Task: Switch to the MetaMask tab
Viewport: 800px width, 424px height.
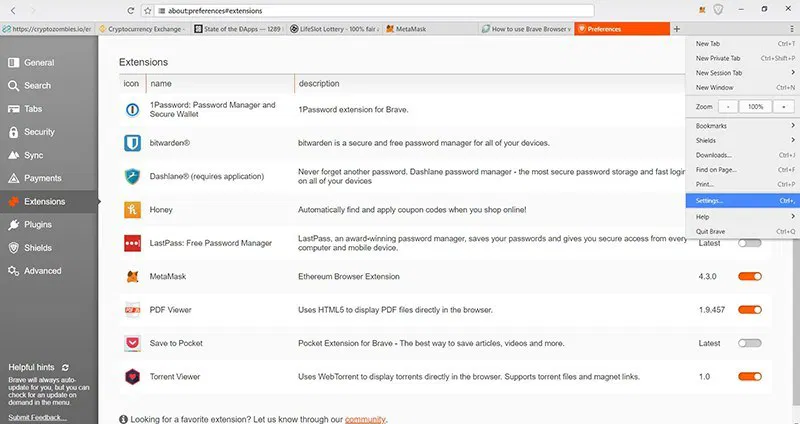Action: pos(430,29)
